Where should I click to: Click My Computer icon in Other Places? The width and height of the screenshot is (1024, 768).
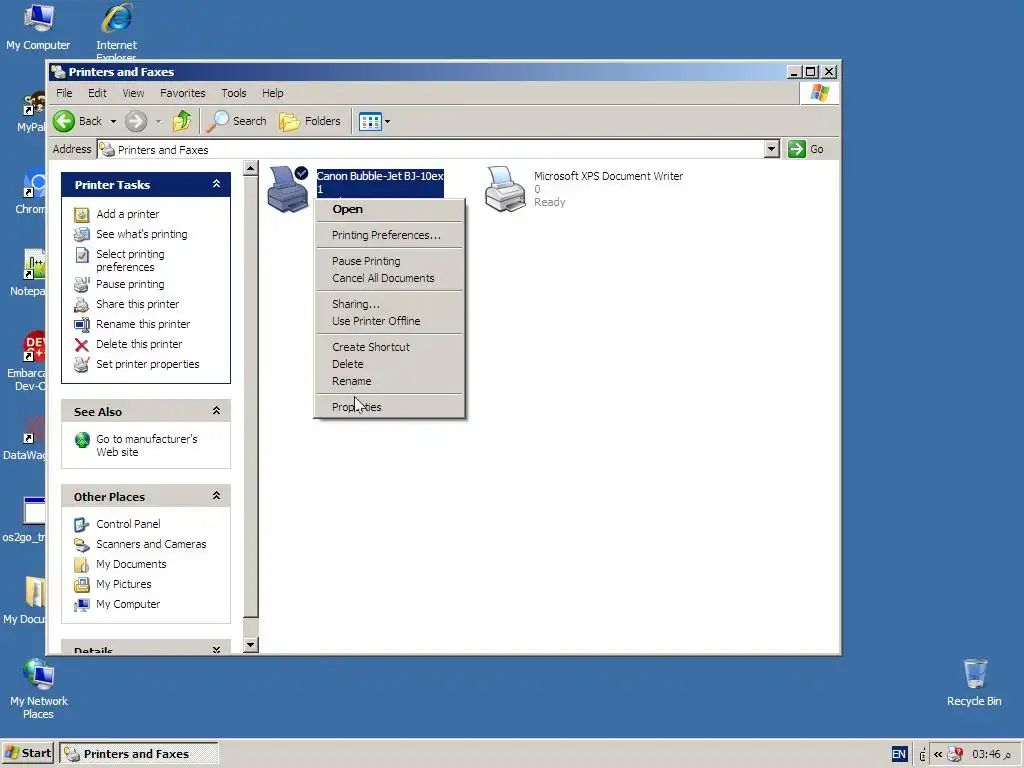point(82,605)
